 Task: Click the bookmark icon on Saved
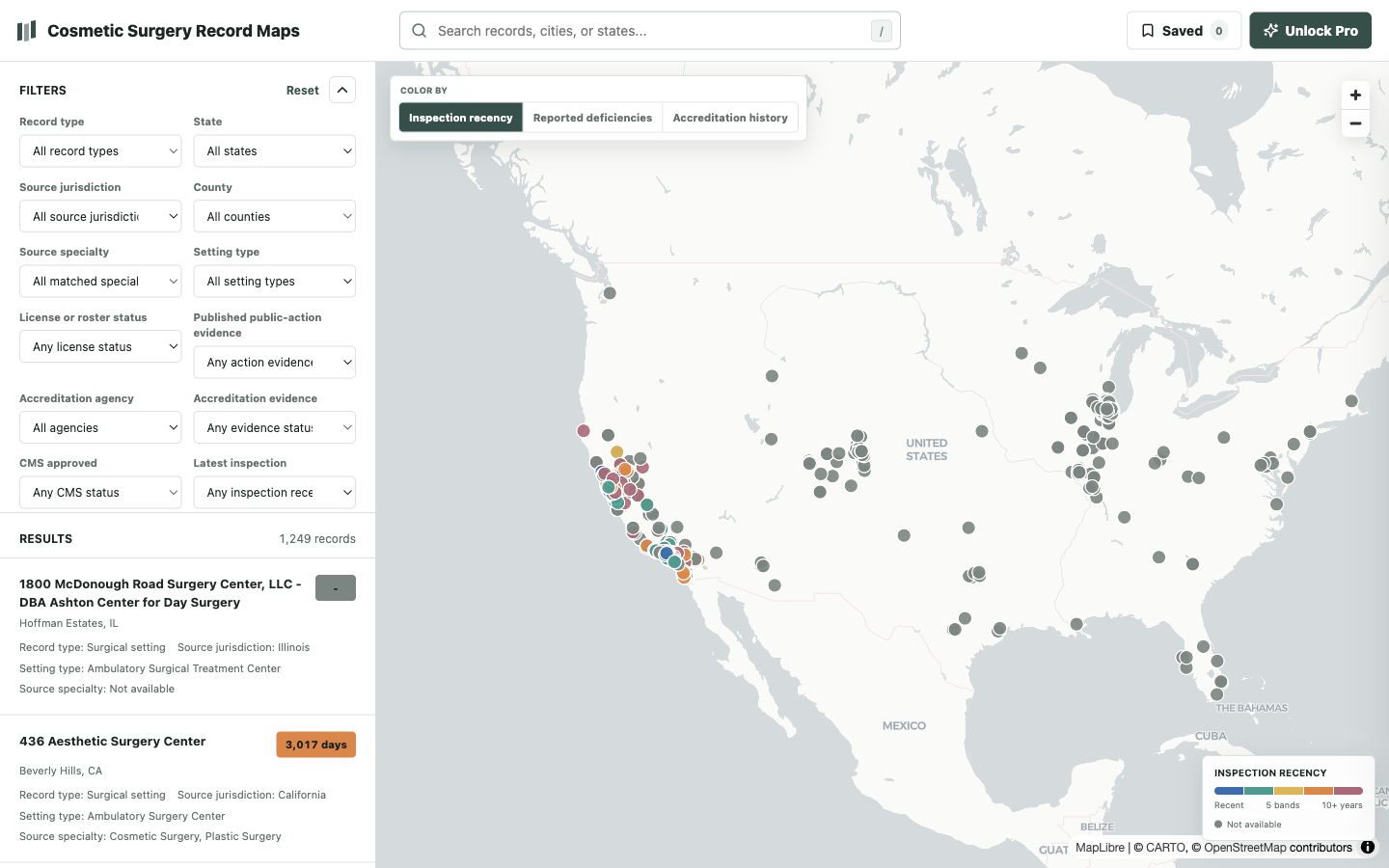[1148, 31]
